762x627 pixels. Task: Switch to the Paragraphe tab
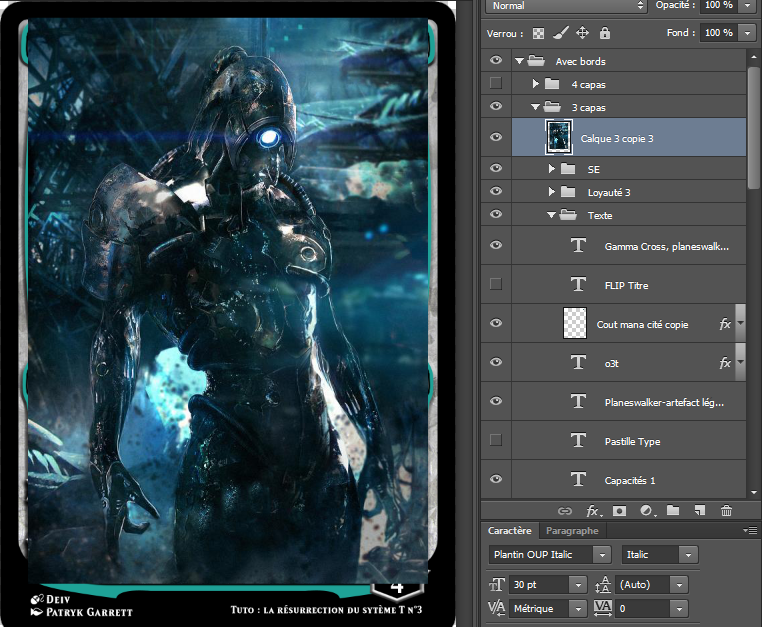[572, 531]
